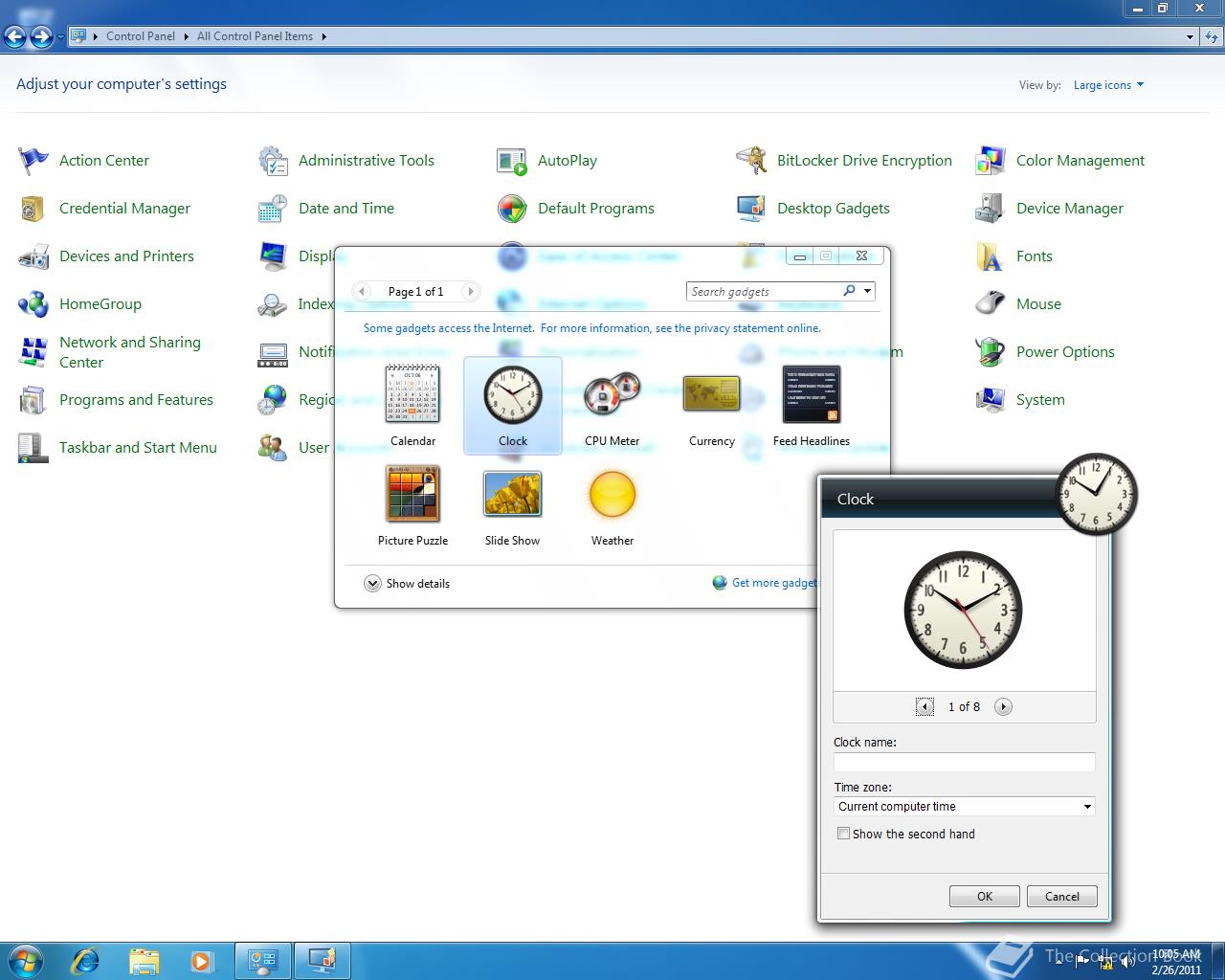Viewport: 1225px width, 980px height.
Task: Open Mouse settings icon
Action: [991, 304]
